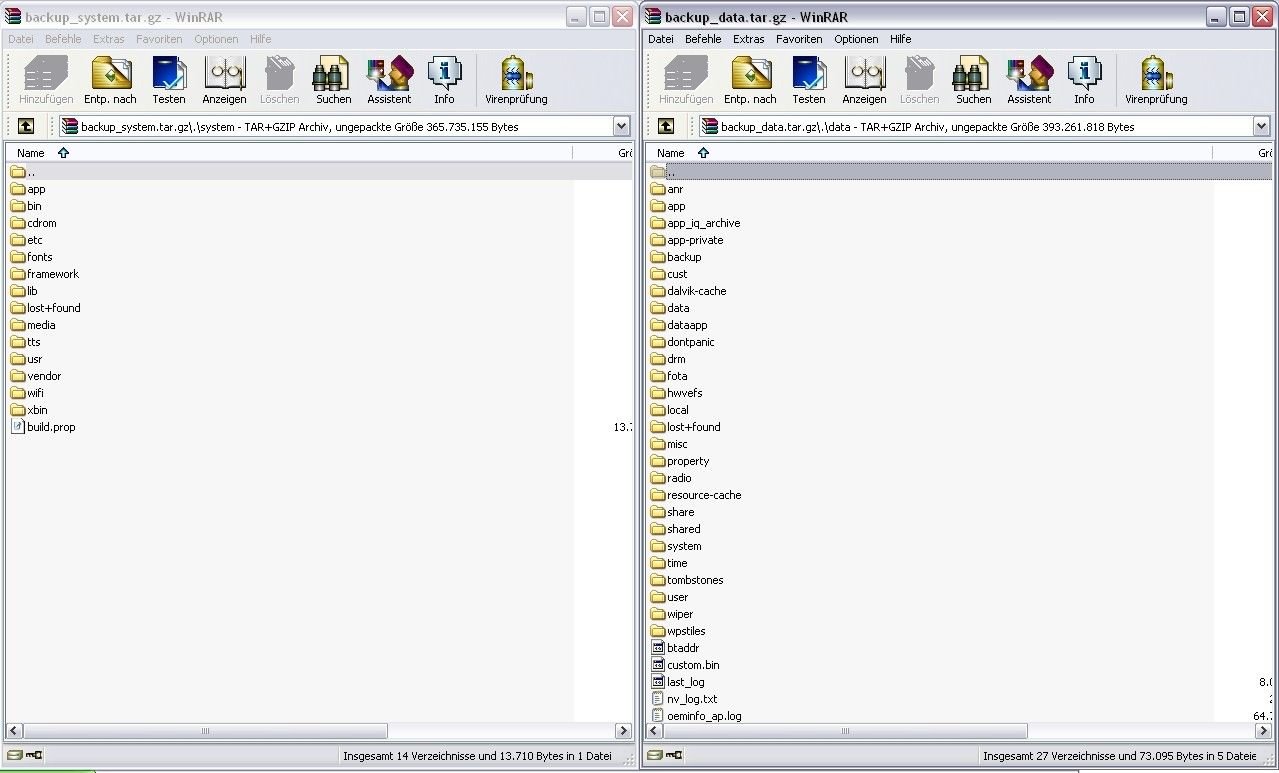Click Entp. nach icon in backup_system window
Image resolution: width=1279 pixels, height=773 pixels.
(110, 80)
